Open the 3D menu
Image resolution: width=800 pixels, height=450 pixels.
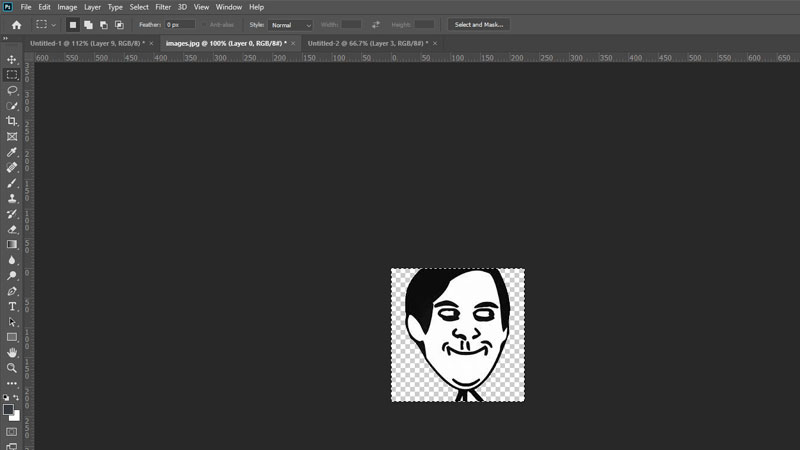point(182,7)
